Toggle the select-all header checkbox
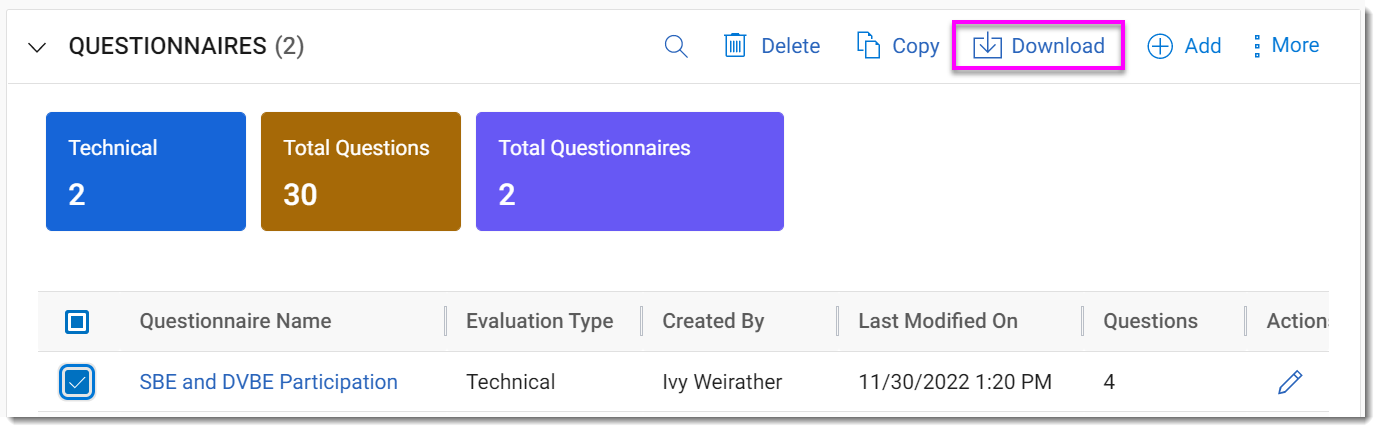Viewport: 1380px width, 432px height. 78,322
